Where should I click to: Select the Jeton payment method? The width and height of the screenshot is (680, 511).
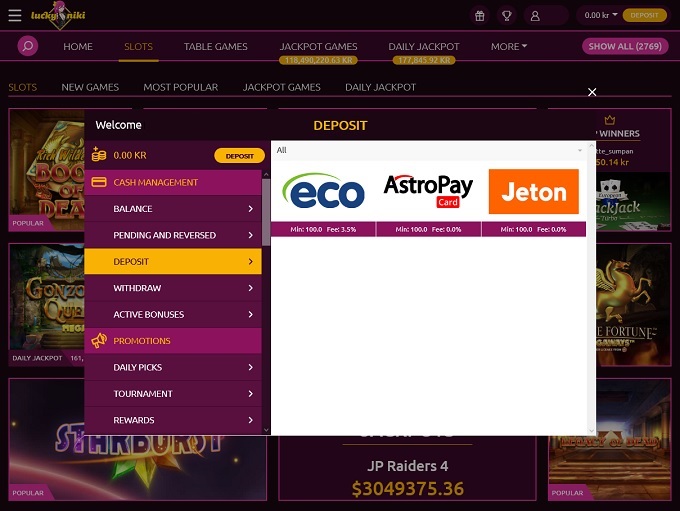(533, 191)
